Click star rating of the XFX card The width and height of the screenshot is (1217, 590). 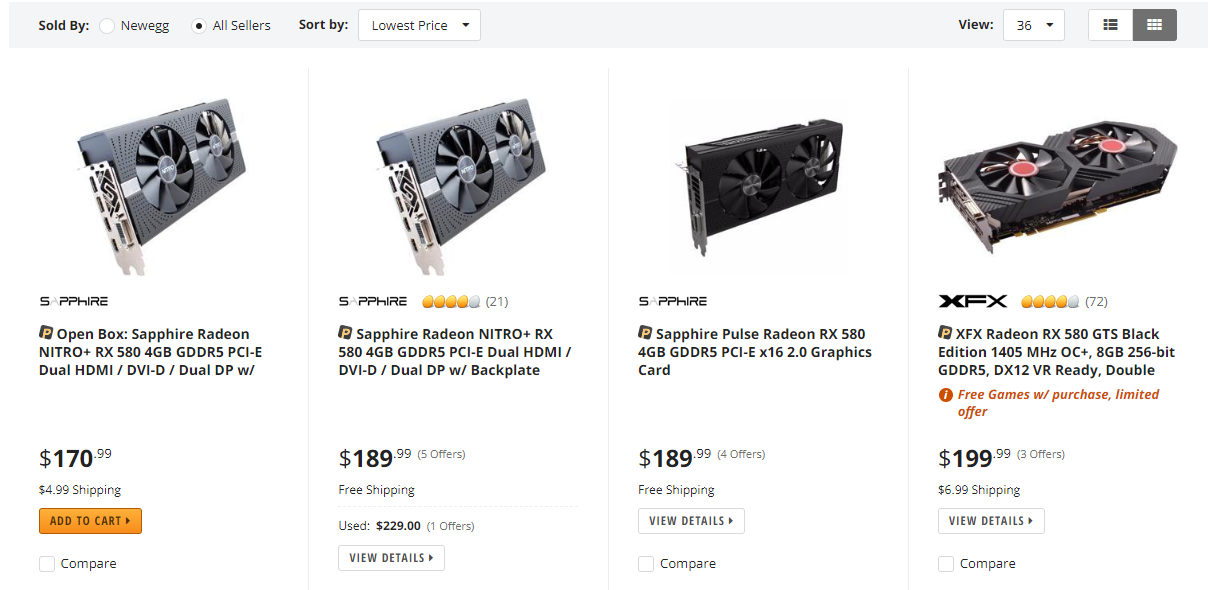(x=1050, y=301)
